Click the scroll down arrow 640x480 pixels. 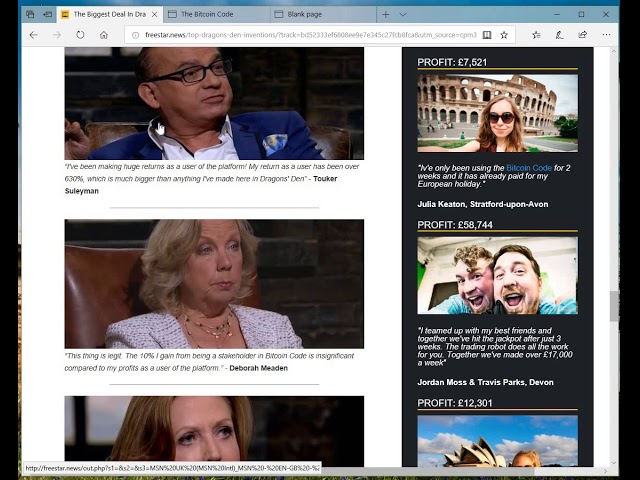point(613,463)
